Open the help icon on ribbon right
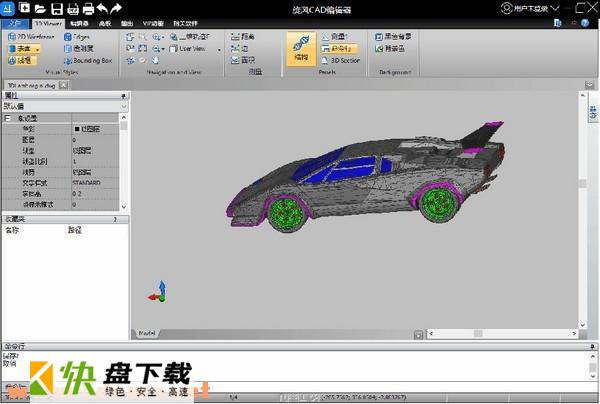Image resolution: width=600 pixels, height=404 pixels. 585,23
